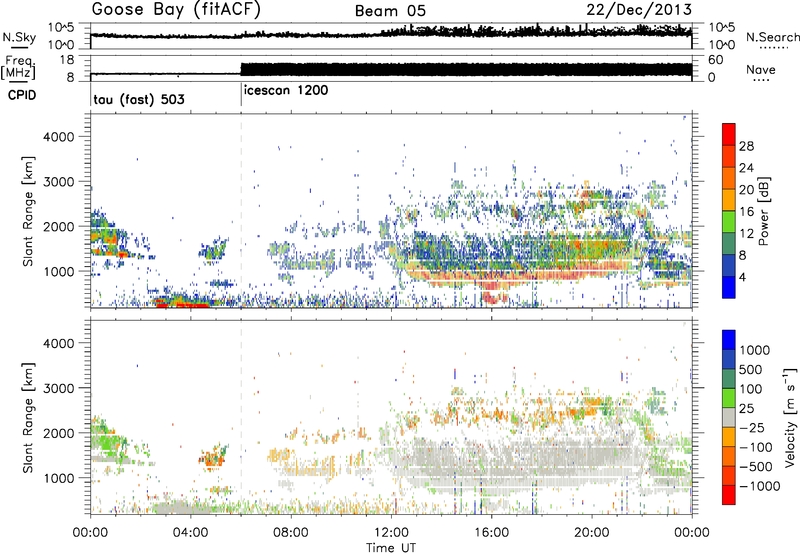
Task: Click the 'Beam 05' label
Action: (390, 11)
